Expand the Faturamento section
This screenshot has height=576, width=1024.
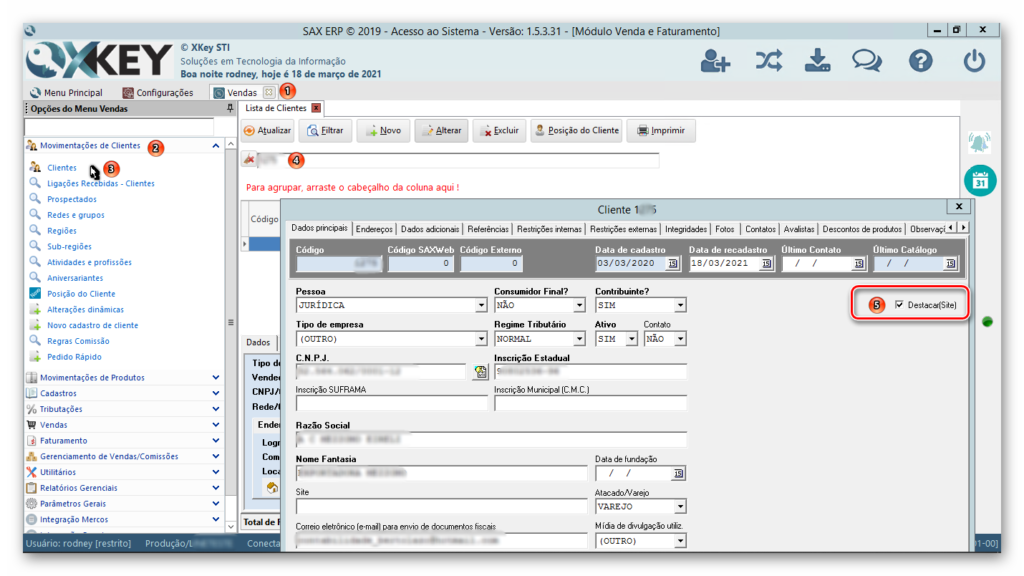[216, 441]
